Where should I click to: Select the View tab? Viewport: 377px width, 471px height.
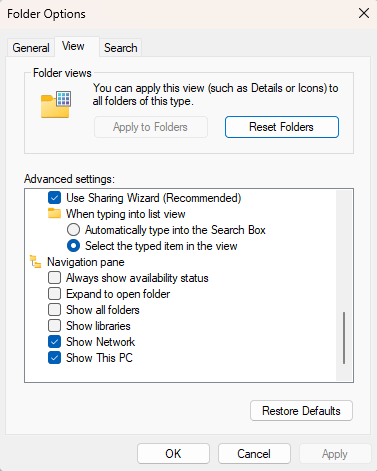tap(77, 46)
